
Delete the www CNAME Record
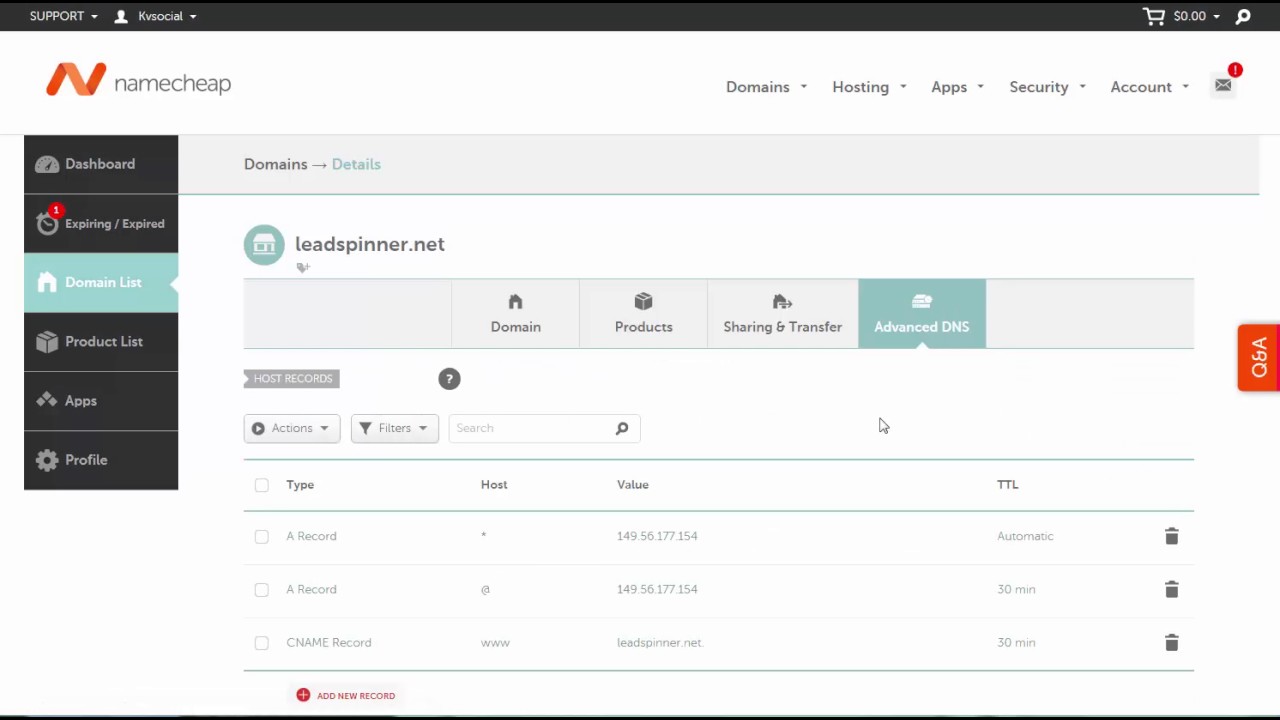pyautogui.click(x=1171, y=642)
